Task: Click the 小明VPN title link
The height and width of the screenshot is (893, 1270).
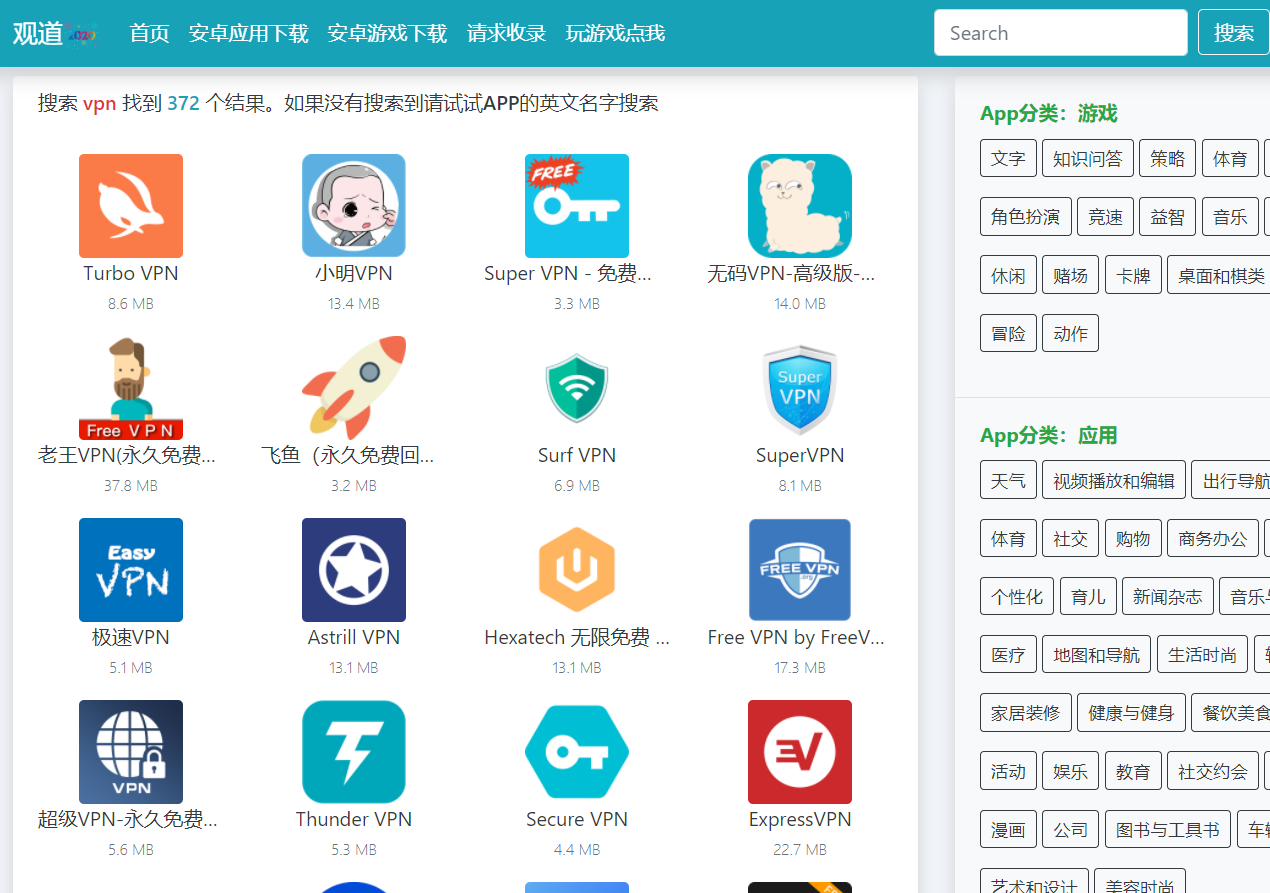Action: (x=354, y=273)
